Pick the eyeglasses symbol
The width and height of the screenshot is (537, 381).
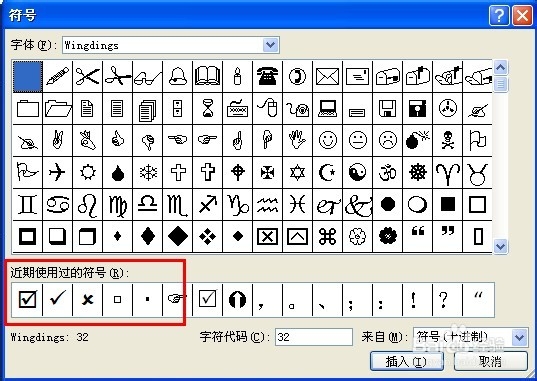(148, 76)
